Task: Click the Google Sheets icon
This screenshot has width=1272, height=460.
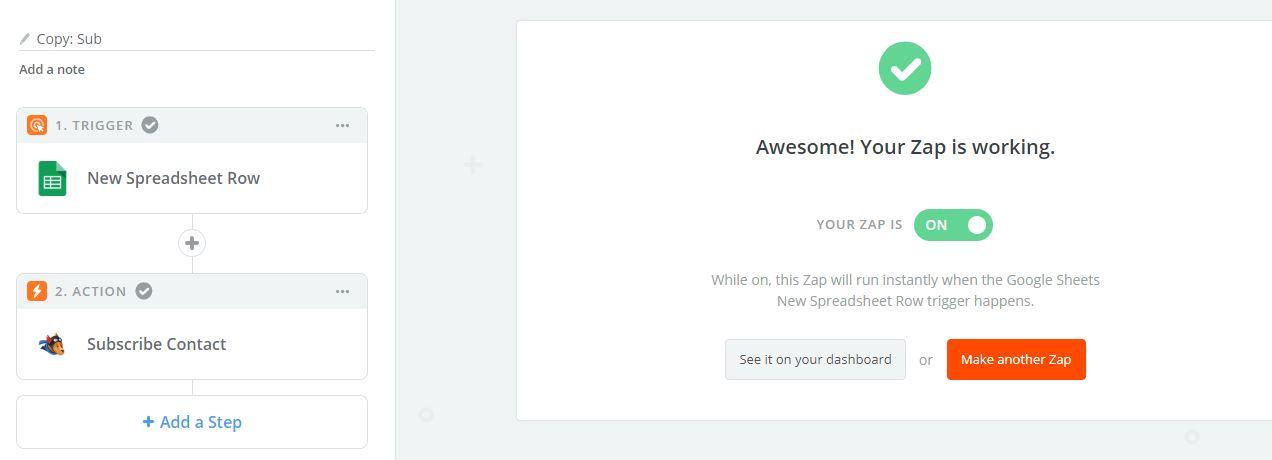Action: (x=52, y=178)
